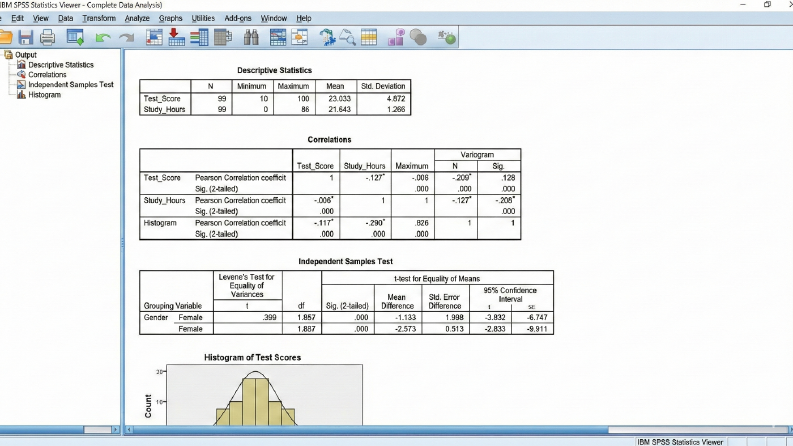This screenshot has height=446, width=793.
Task: Click the IBM SPSS Statistics Viewer status text
Action: [x=680, y=442]
